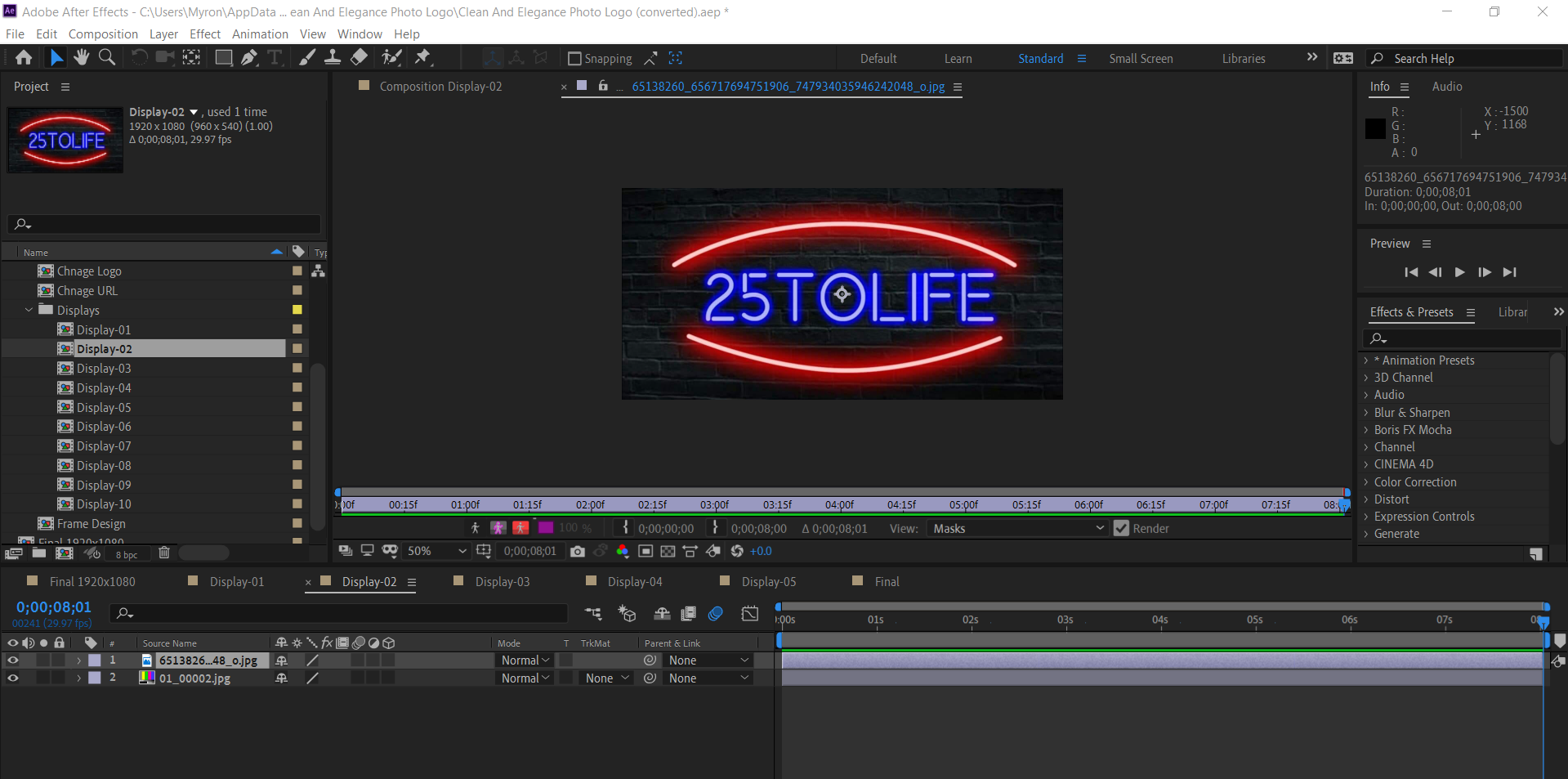The width and height of the screenshot is (1568, 779).
Task: Hide layer 1 with its eye icon
Action: tap(12, 660)
